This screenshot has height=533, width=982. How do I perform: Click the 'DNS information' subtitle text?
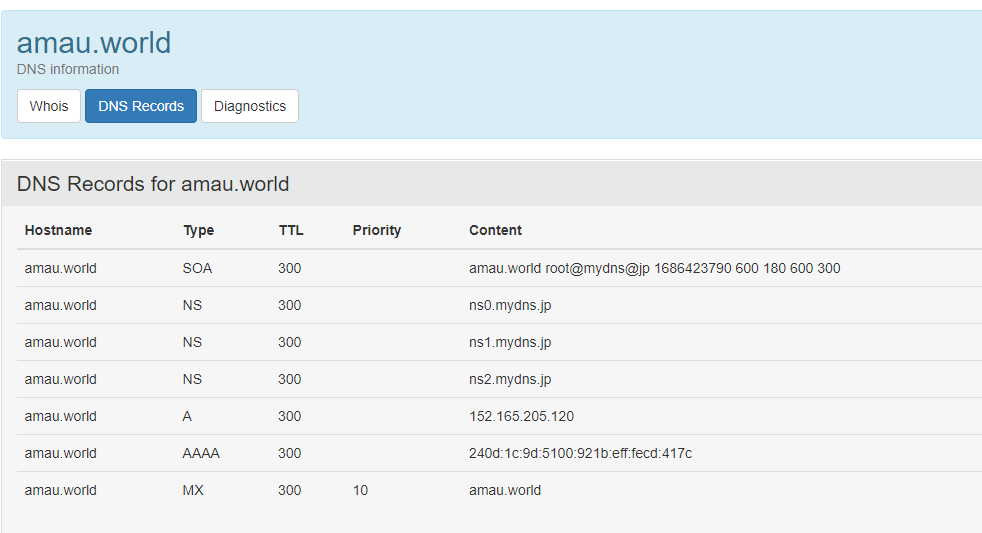[x=68, y=69]
